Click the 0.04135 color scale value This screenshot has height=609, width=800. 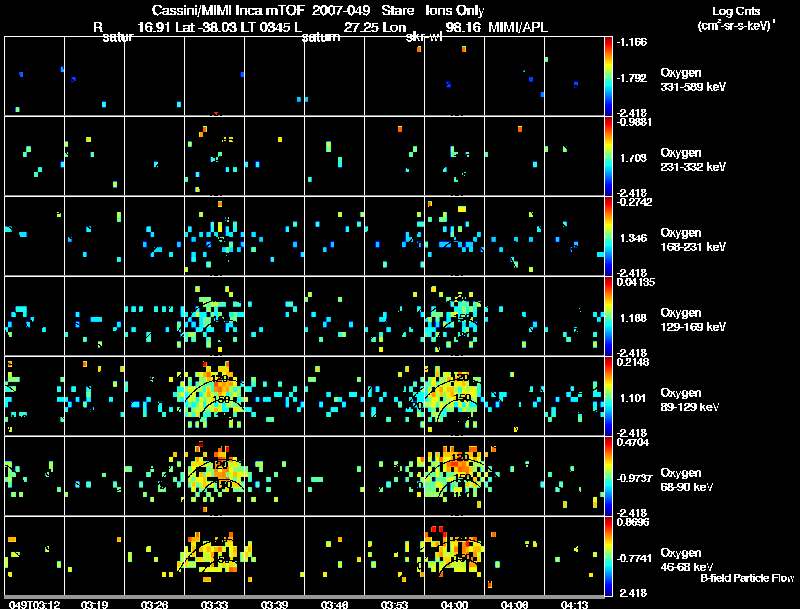(x=635, y=283)
